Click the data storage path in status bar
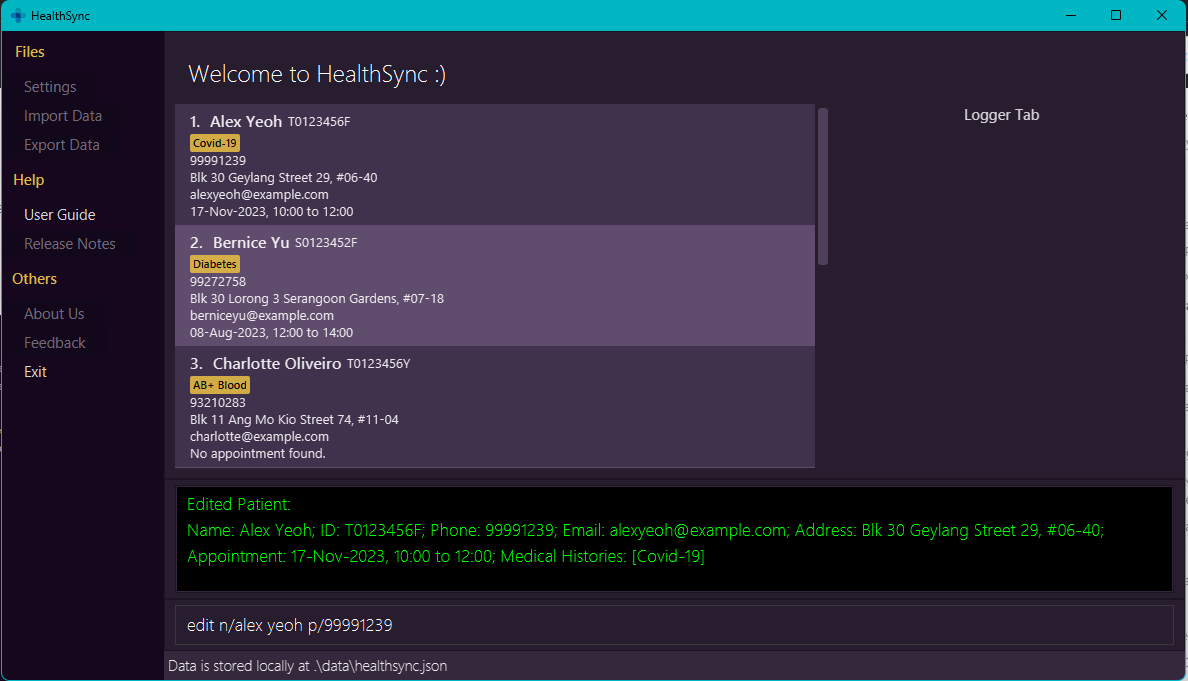The image size is (1188, 681). (x=307, y=666)
